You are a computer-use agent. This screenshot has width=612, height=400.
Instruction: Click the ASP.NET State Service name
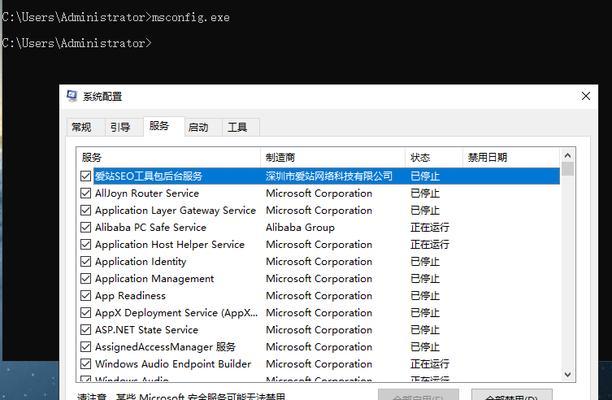coord(147,330)
